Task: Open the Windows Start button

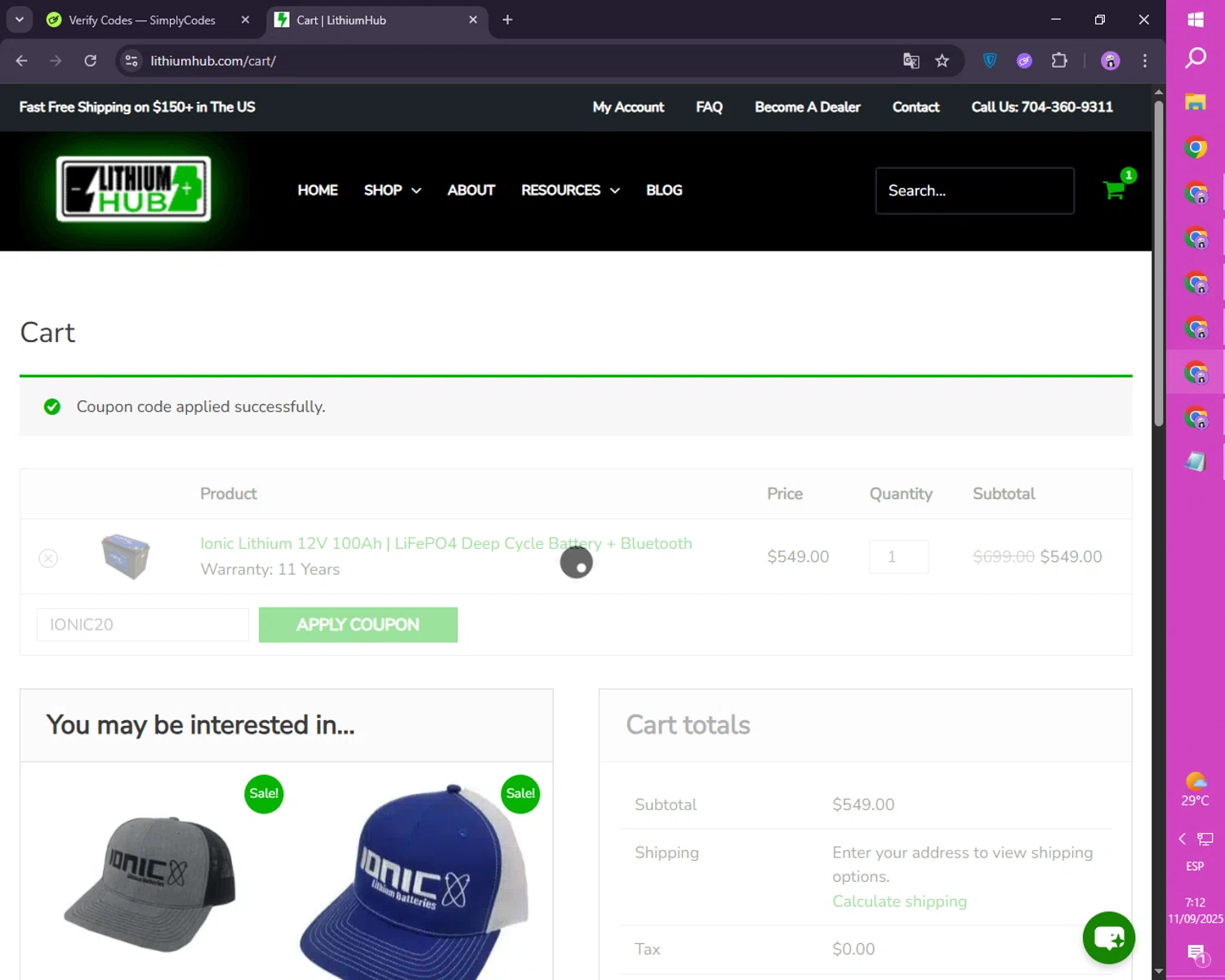Action: (1196, 20)
